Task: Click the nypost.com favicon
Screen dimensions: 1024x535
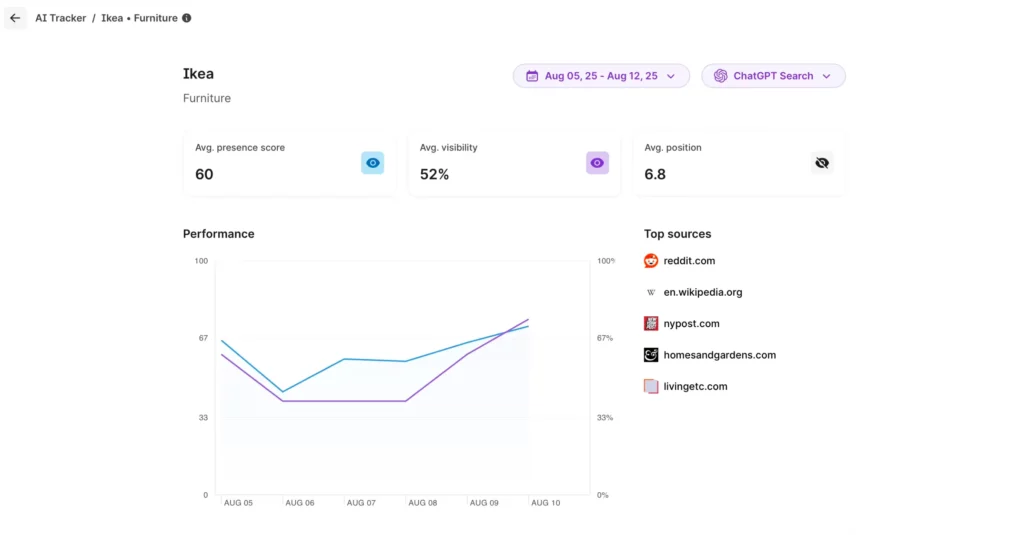Action: click(651, 323)
